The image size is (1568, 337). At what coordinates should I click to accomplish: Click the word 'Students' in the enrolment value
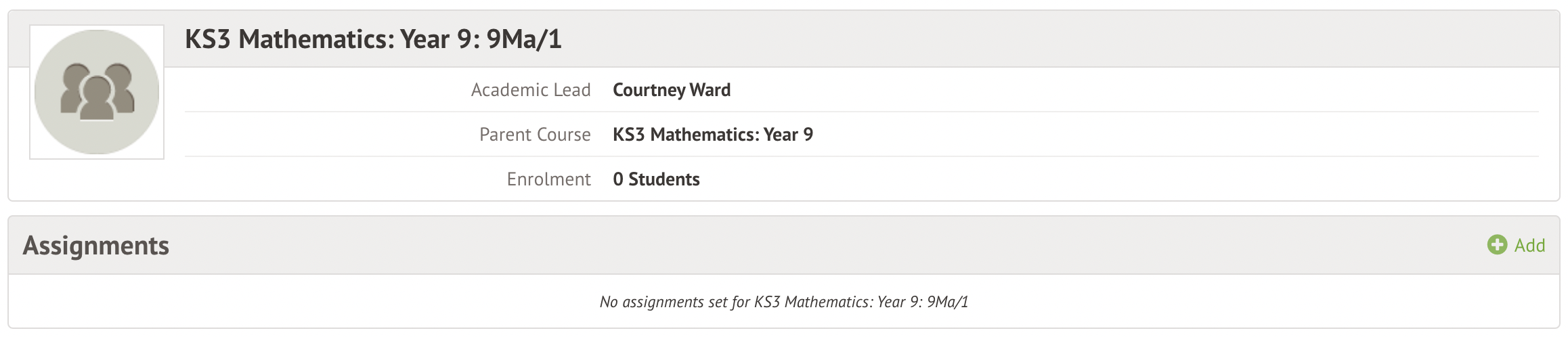pyautogui.click(x=663, y=179)
